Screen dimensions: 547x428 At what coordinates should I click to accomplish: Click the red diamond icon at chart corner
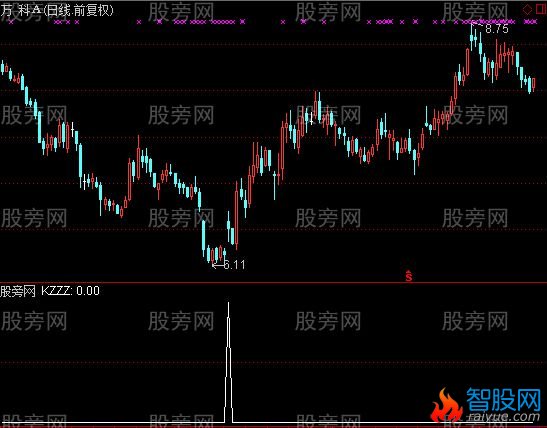click(527, 10)
